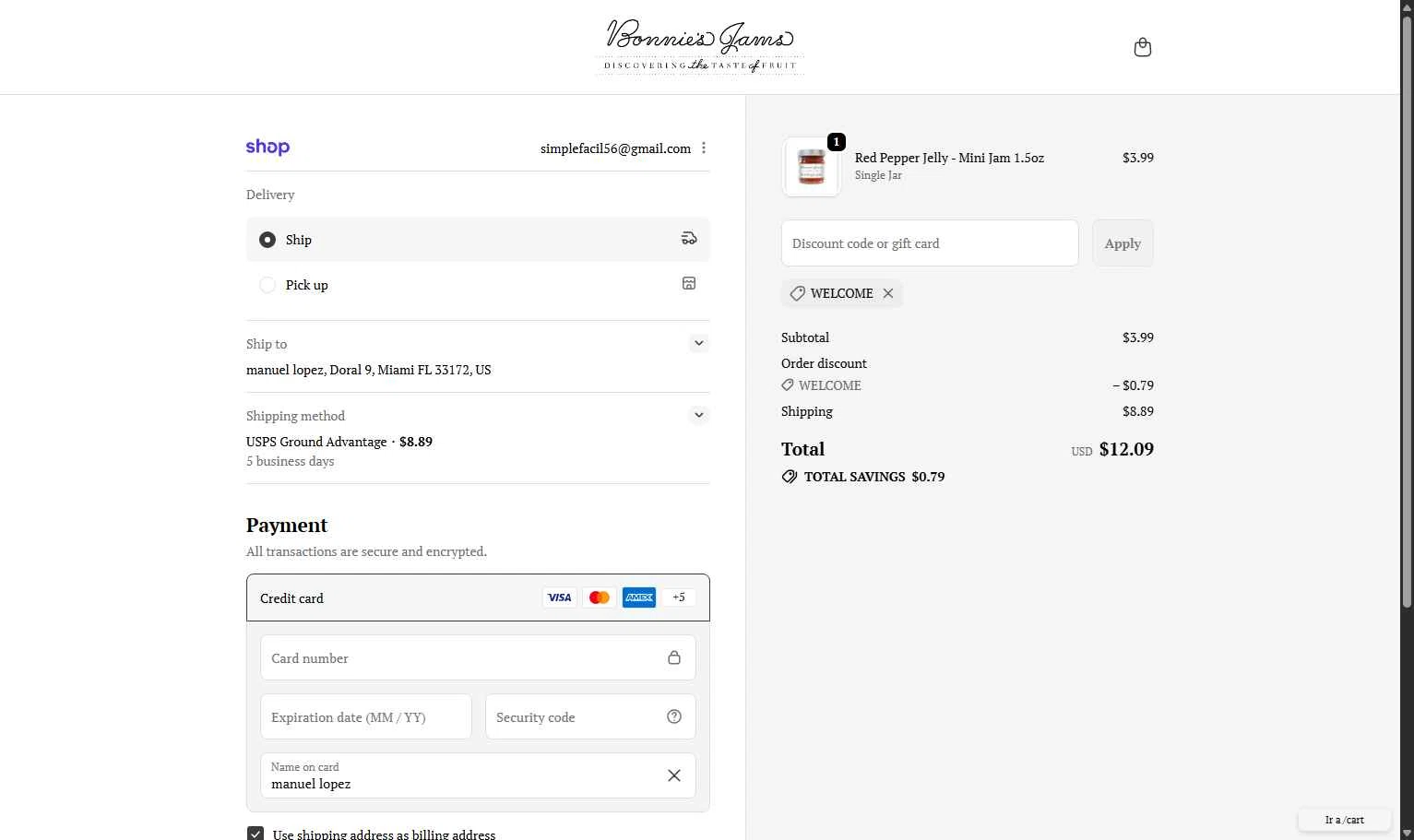Click the shipping cost $8.89 in summary
The width and height of the screenshot is (1414, 840).
coord(1138,411)
